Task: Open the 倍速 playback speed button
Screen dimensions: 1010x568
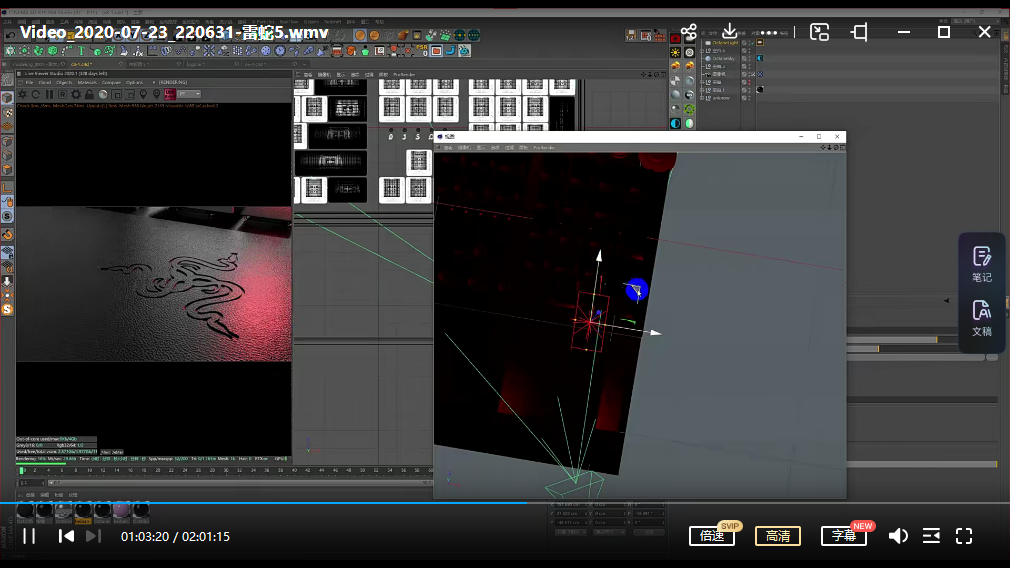Action: coord(712,536)
